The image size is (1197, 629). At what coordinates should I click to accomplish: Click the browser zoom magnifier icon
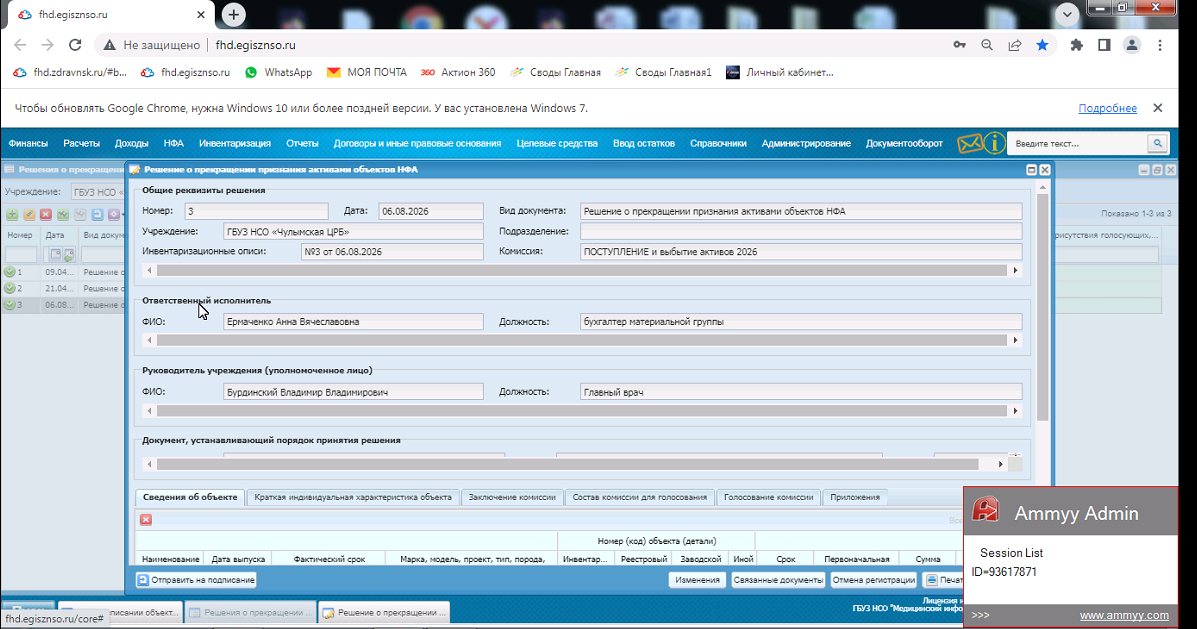(x=987, y=45)
